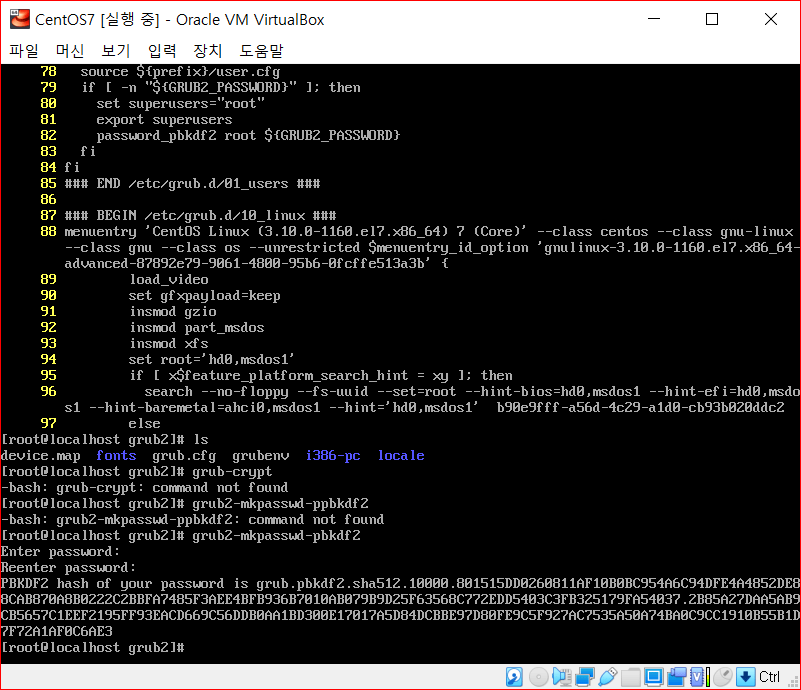The image size is (801, 690).
Task: Click the hard disk activity status icon
Action: 514,677
